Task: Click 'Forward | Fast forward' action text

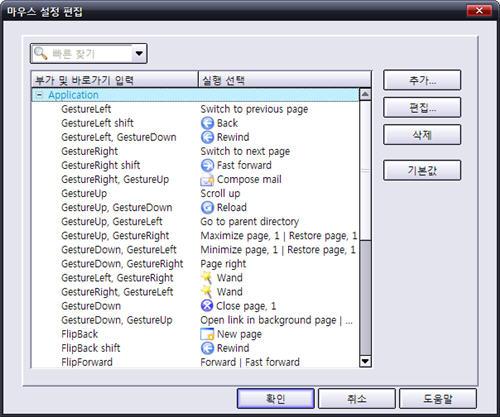Action: pyautogui.click(x=250, y=362)
